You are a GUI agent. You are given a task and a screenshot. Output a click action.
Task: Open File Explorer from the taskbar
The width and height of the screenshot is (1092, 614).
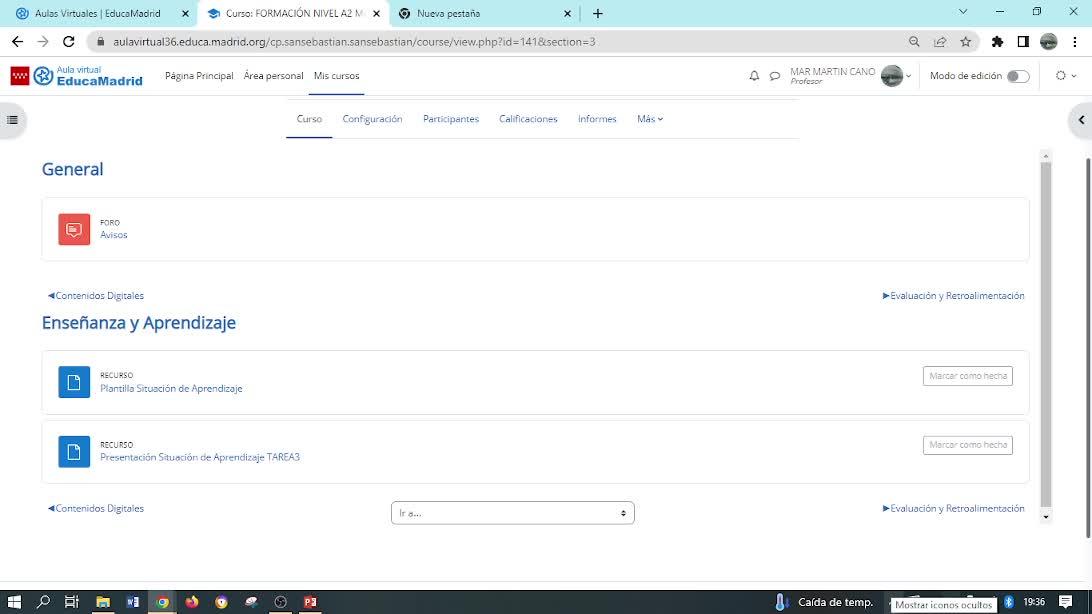pos(103,601)
